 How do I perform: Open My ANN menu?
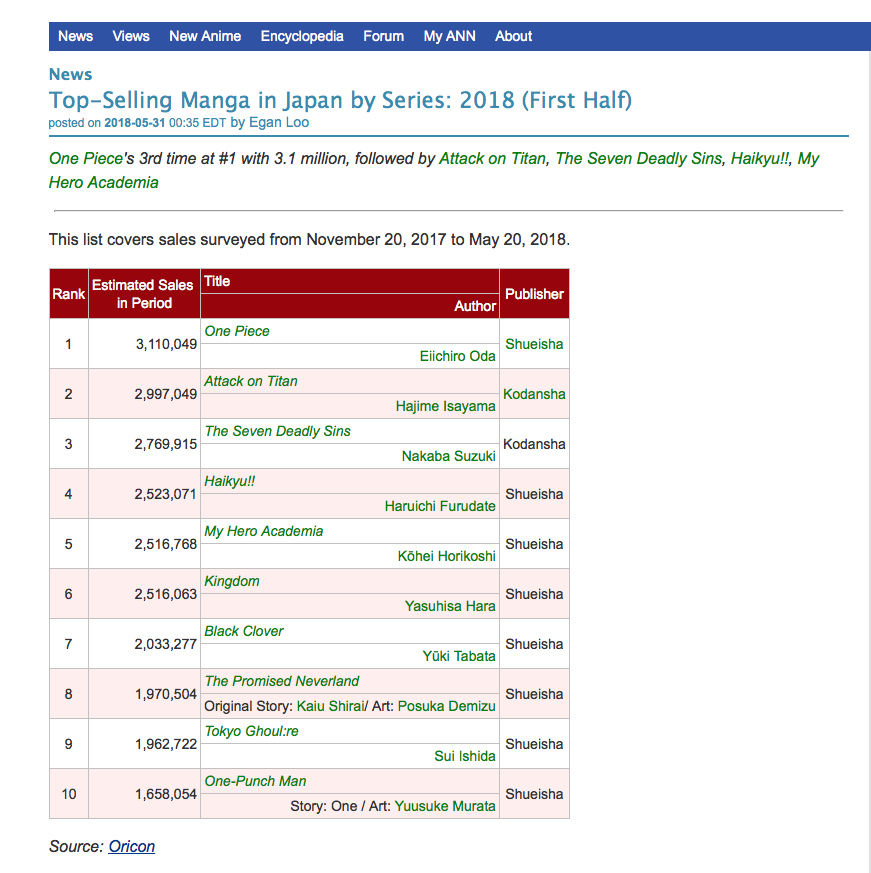(x=449, y=36)
